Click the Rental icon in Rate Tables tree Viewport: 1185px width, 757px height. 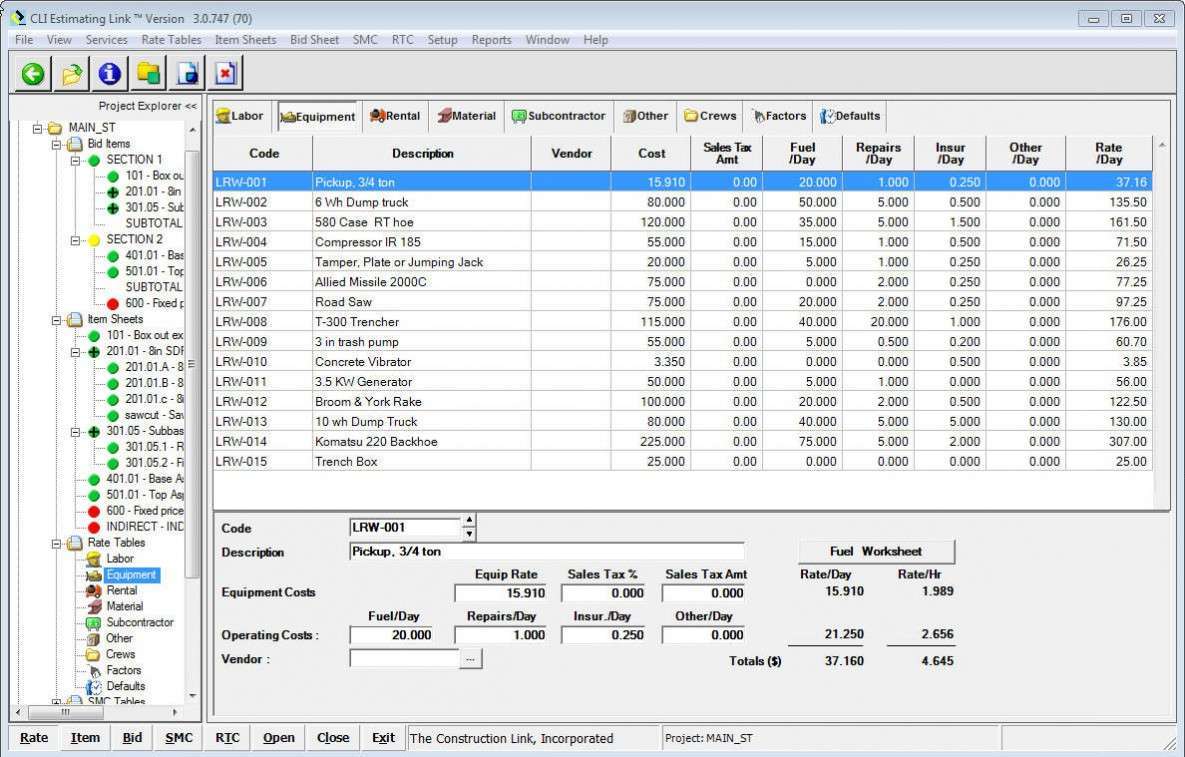tap(94, 591)
